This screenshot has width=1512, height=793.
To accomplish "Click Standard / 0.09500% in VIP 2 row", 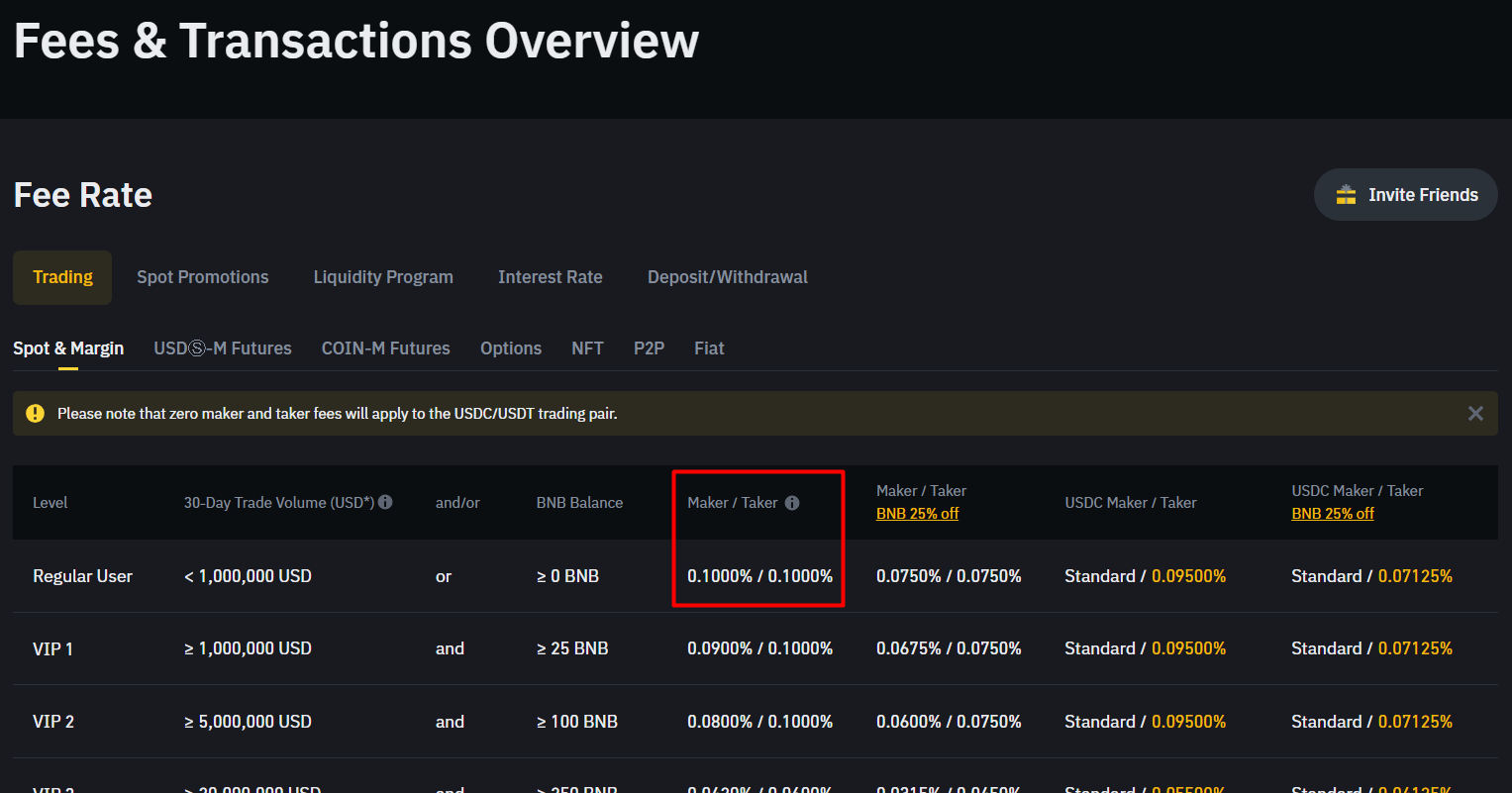I will click(x=1146, y=722).
